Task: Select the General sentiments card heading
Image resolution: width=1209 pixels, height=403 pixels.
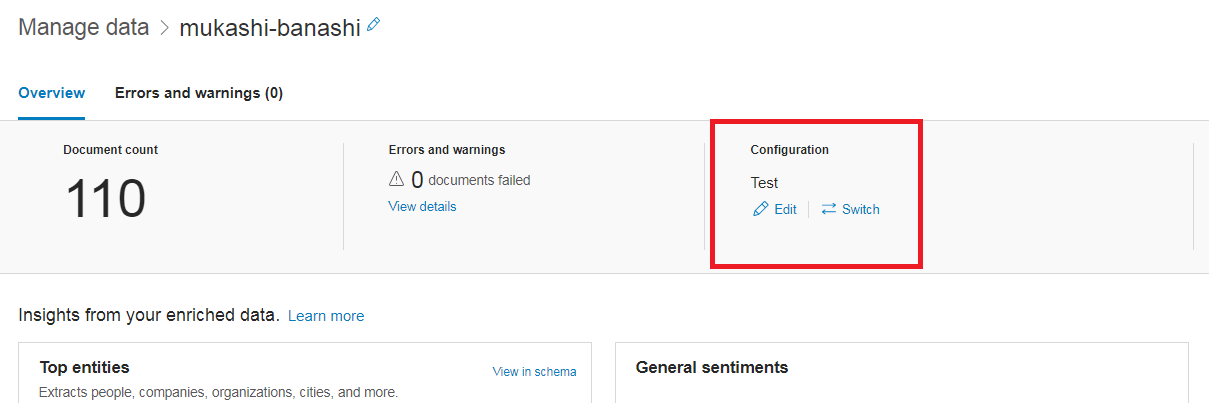Action: click(x=711, y=368)
